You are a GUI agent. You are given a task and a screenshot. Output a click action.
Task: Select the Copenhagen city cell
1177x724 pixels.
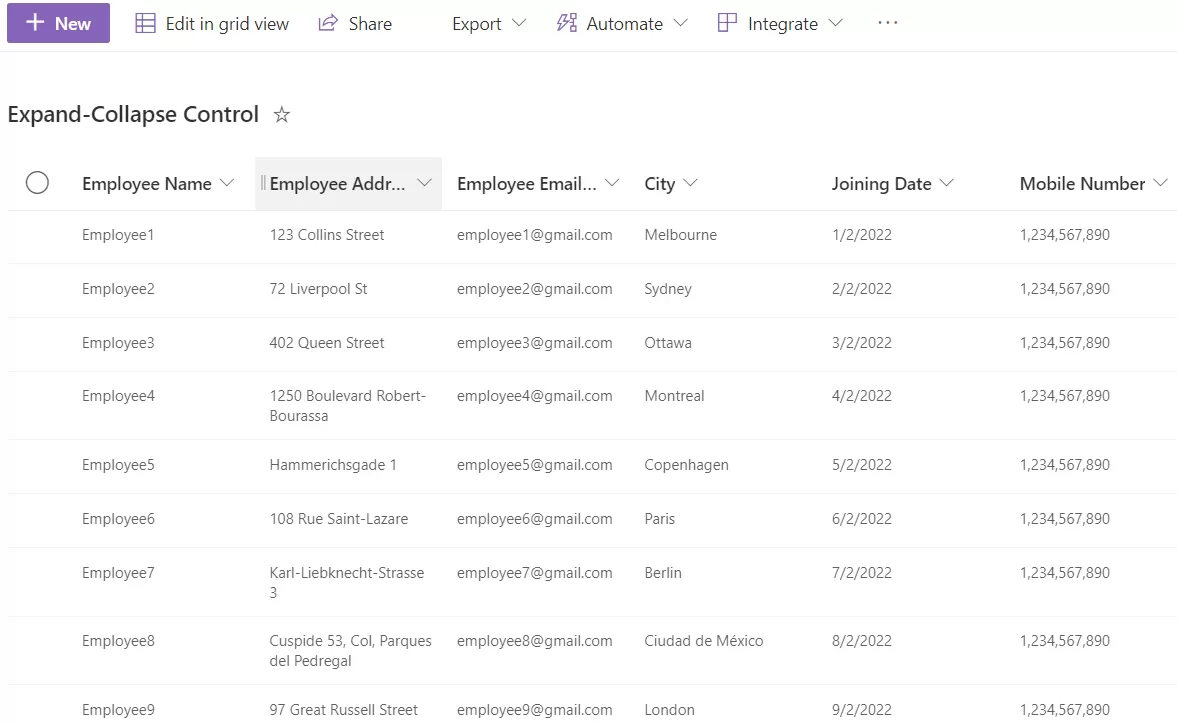click(686, 465)
